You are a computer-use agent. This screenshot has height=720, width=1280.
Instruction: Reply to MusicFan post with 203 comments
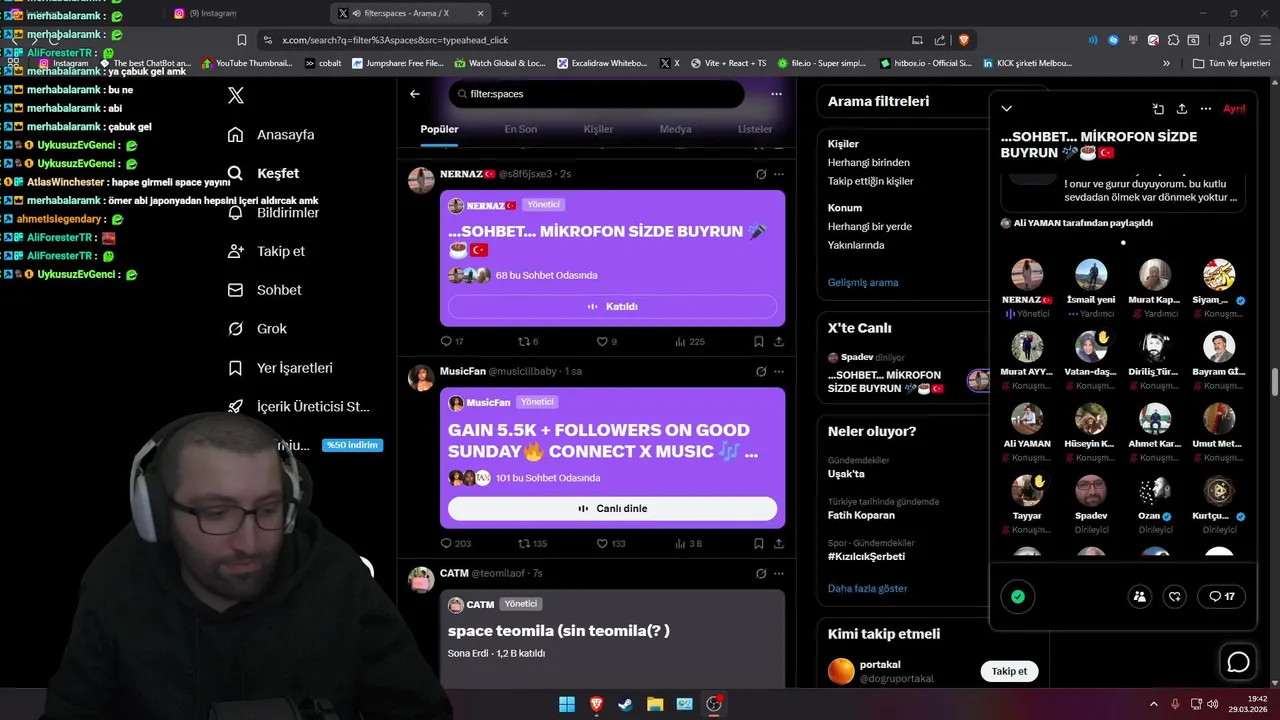click(x=456, y=544)
